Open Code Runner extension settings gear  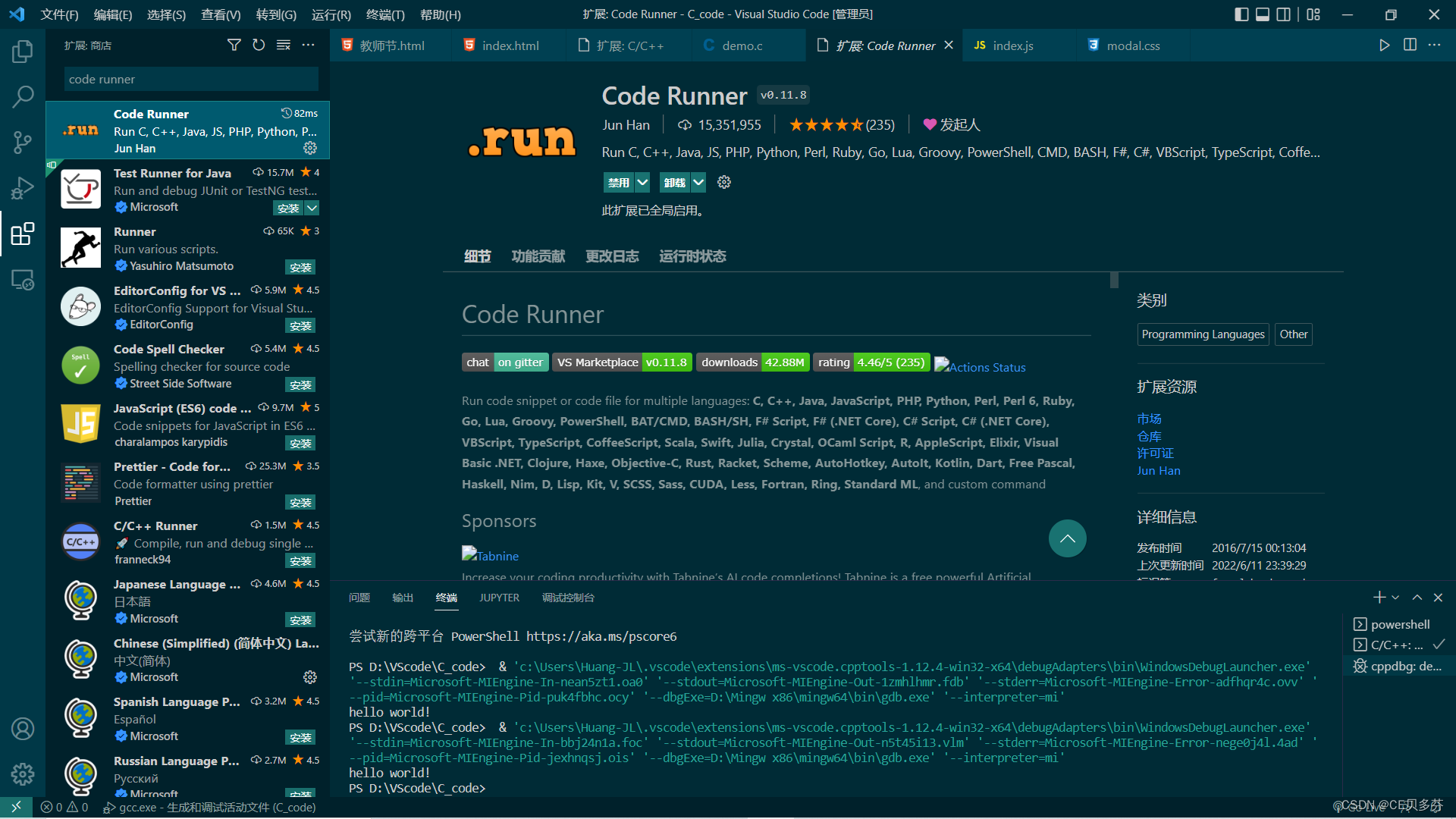coord(310,148)
